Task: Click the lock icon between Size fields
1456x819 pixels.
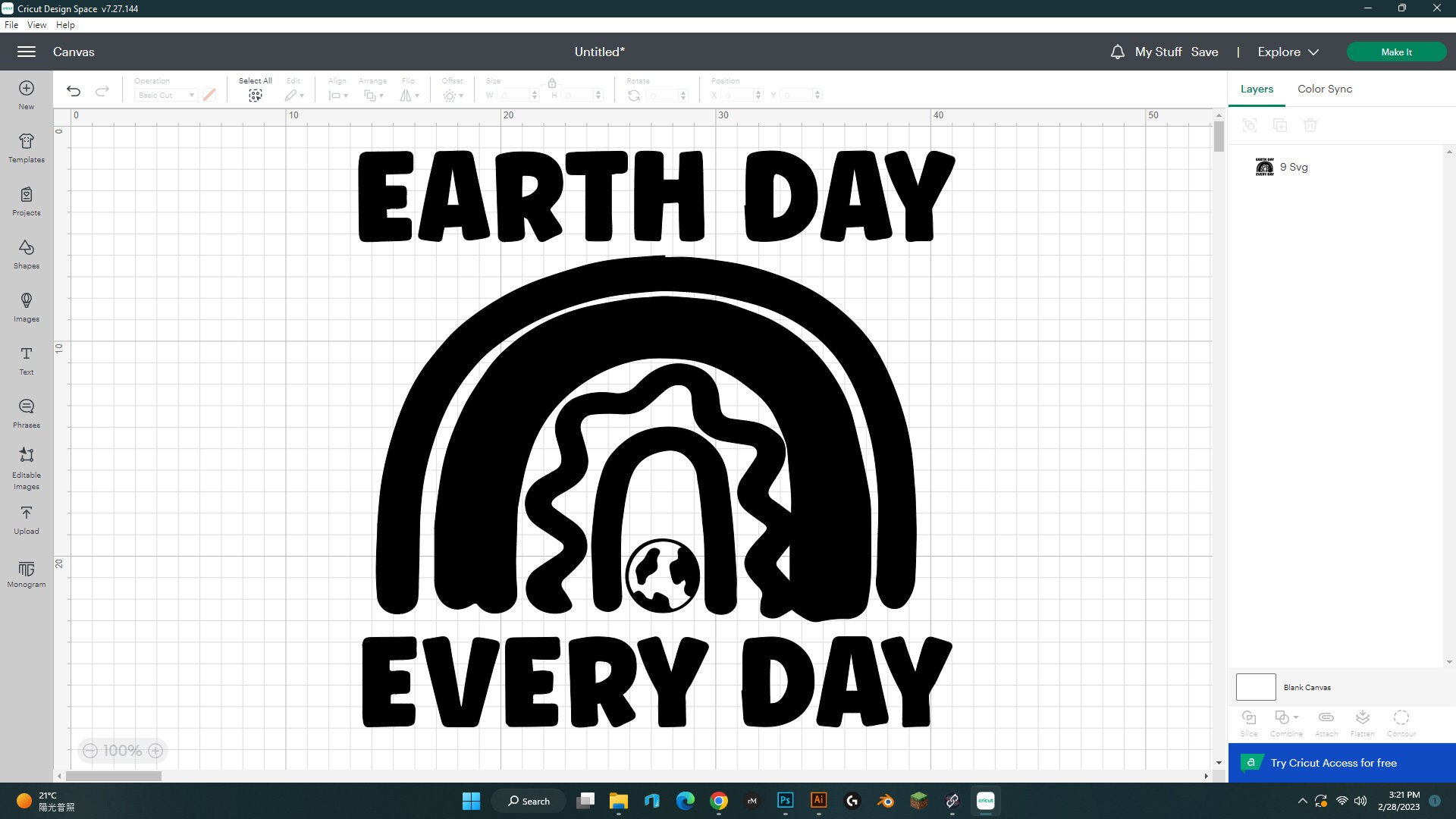Action: click(x=552, y=83)
